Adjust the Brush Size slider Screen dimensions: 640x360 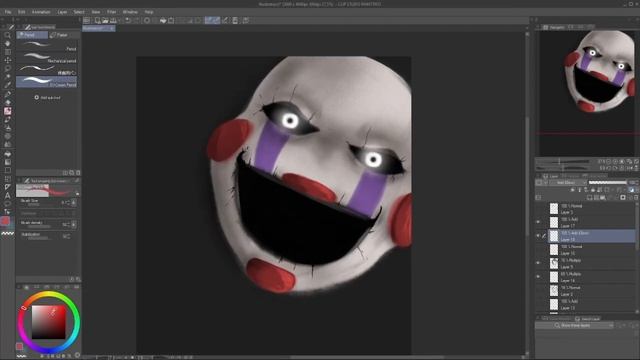[40, 204]
